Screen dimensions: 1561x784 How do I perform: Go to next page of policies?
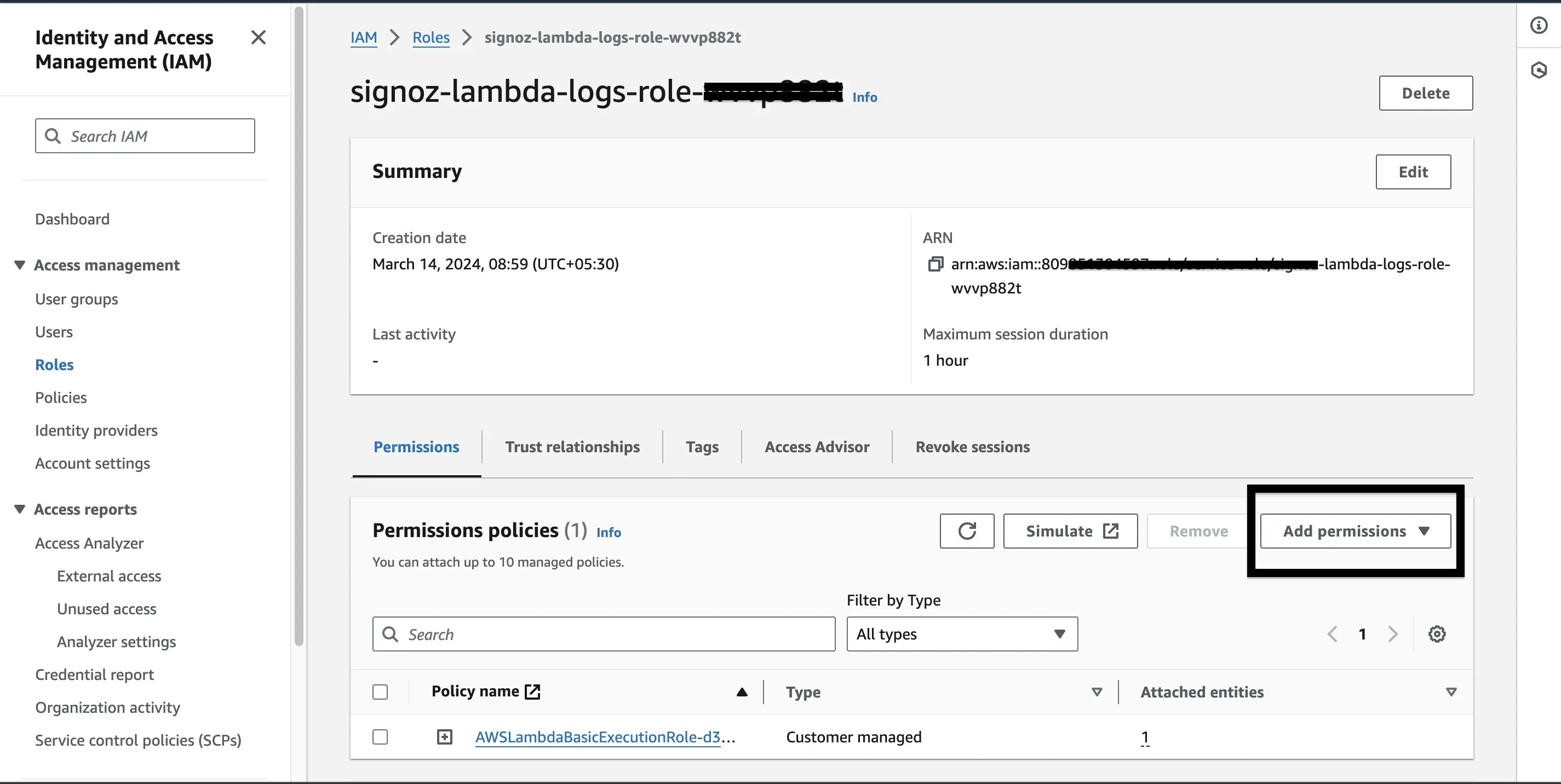1392,634
